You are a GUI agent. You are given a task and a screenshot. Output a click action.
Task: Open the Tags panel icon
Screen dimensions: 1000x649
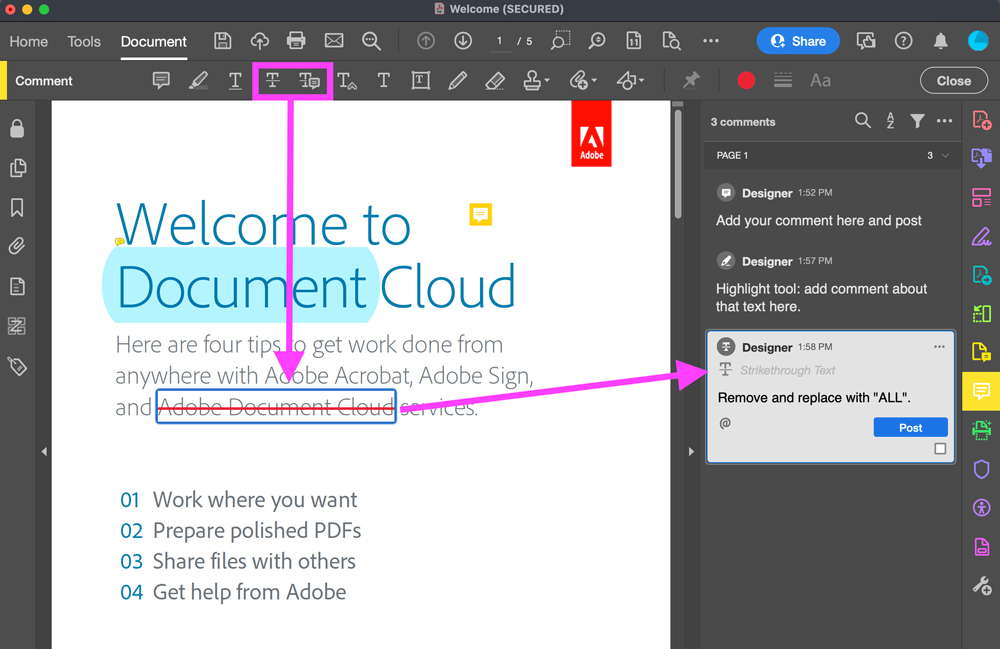coord(17,366)
